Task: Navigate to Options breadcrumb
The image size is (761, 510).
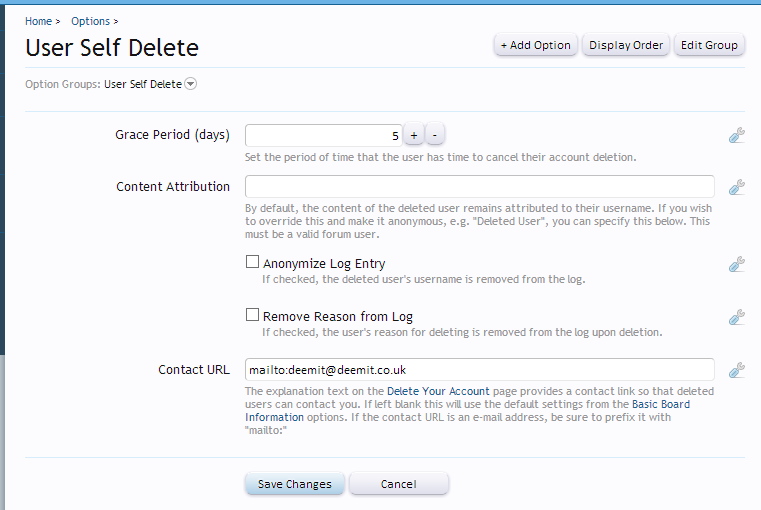Action: [x=90, y=21]
